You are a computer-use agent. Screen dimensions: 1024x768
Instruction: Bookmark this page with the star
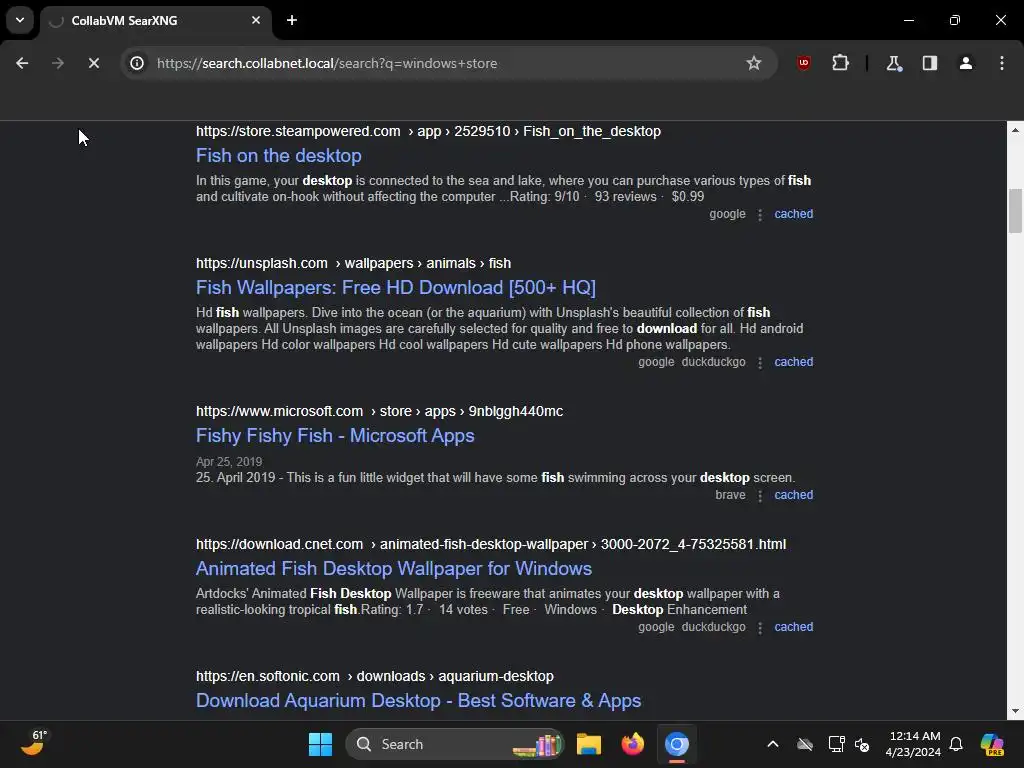coord(754,63)
